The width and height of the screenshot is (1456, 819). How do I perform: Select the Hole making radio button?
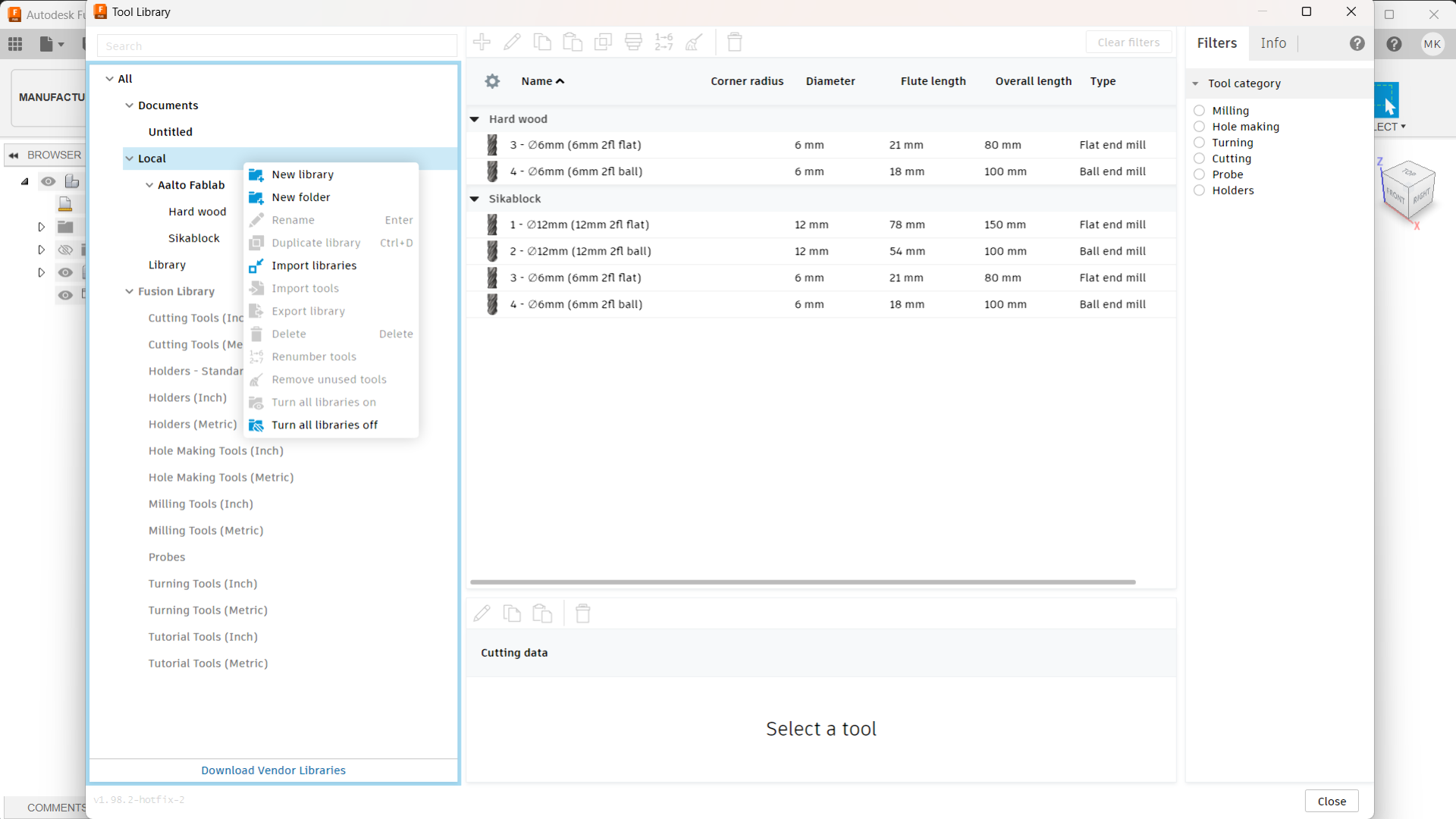pos(1199,127)
